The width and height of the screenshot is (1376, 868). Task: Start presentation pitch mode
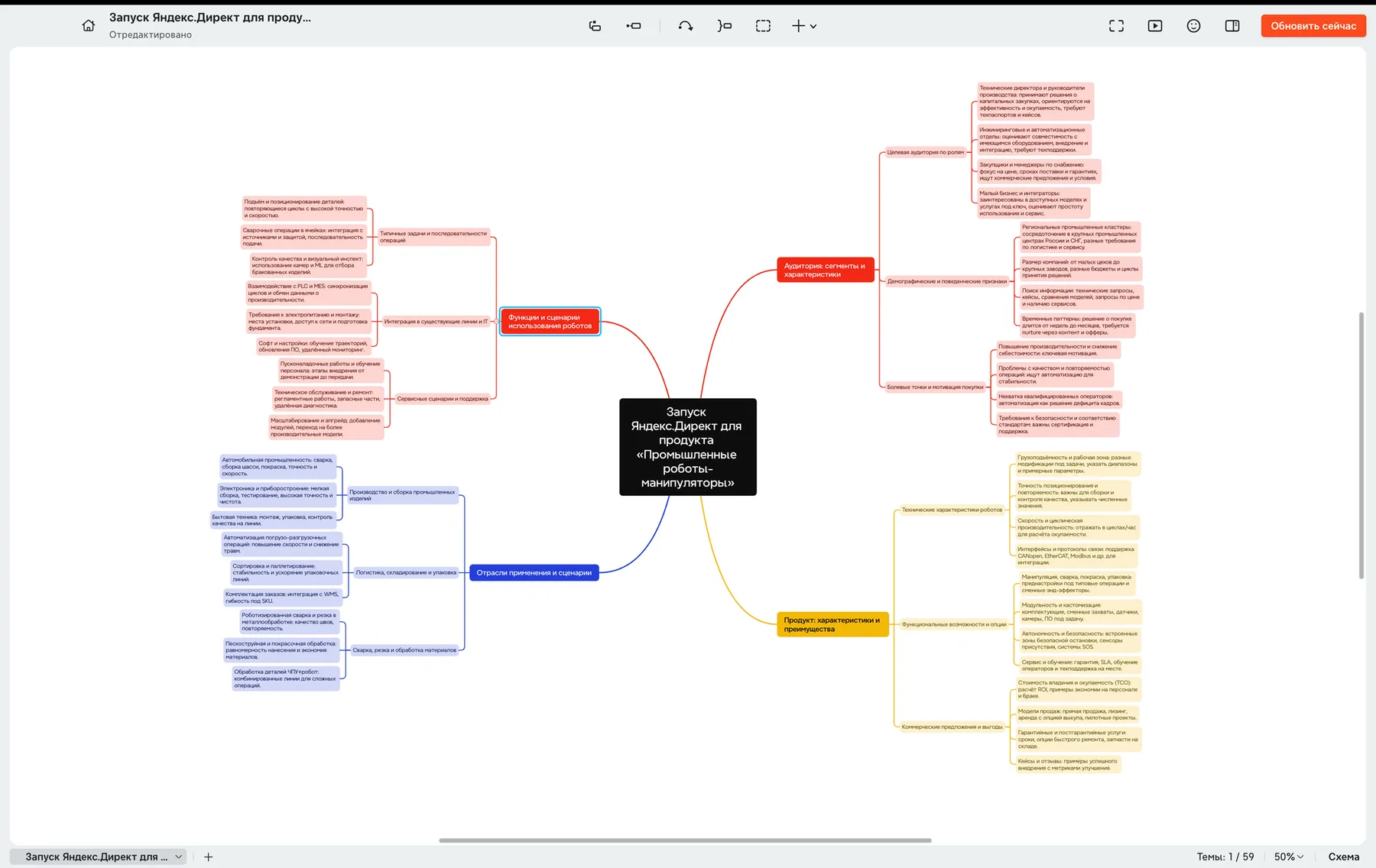(1155, 26)
